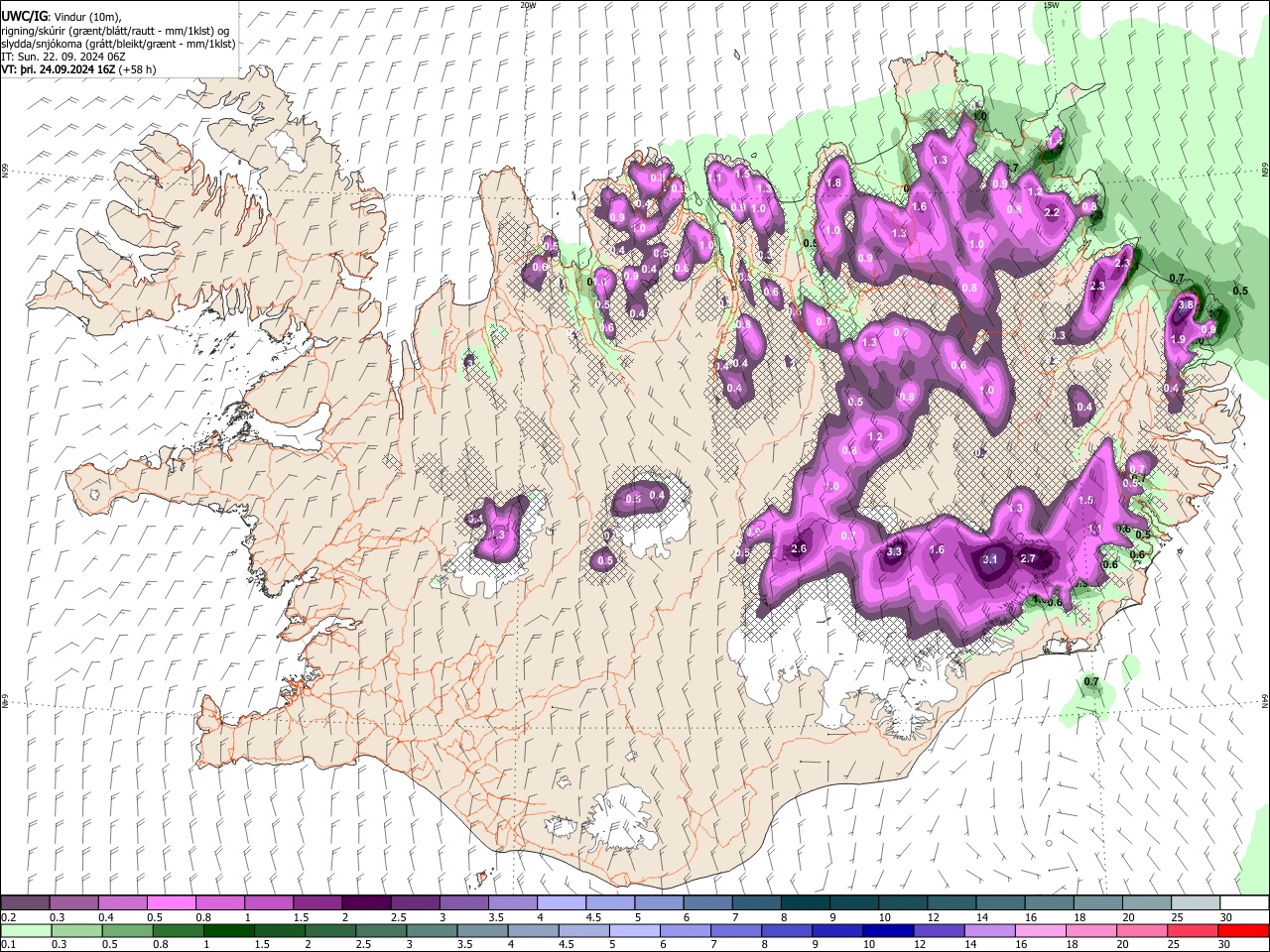1270x952 pixels.
Task: Click the 3.1 snowfall value in the dark purple core
Action: tap(990, 559)
